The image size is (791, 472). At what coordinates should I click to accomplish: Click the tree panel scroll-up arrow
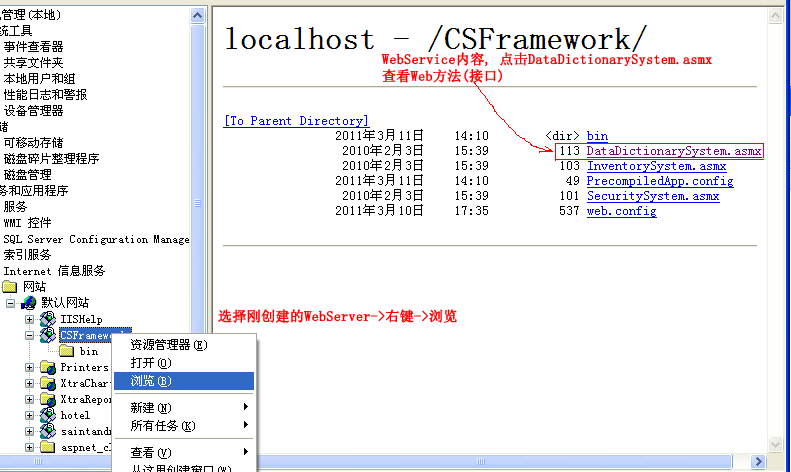tap(198, 8)
